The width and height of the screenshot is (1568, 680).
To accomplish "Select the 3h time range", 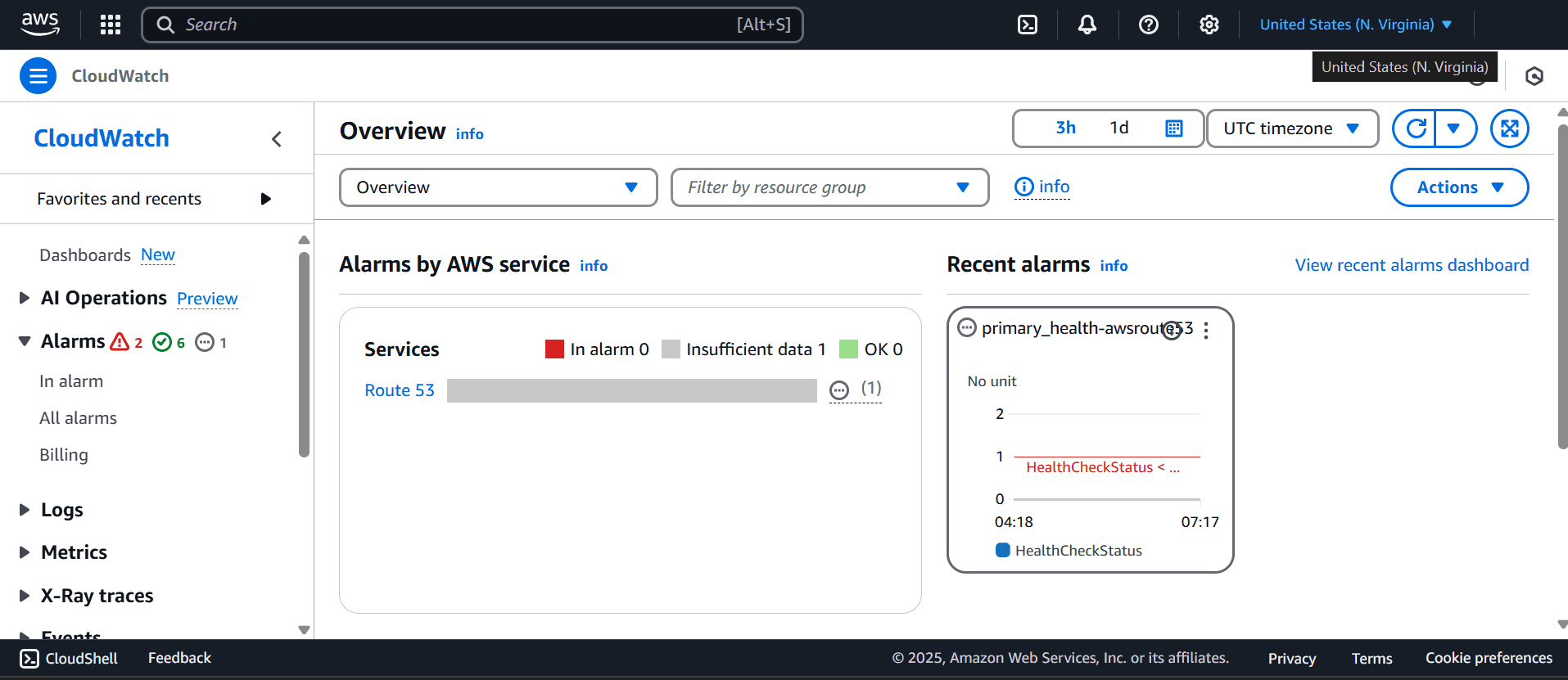I will point(1066,128).
